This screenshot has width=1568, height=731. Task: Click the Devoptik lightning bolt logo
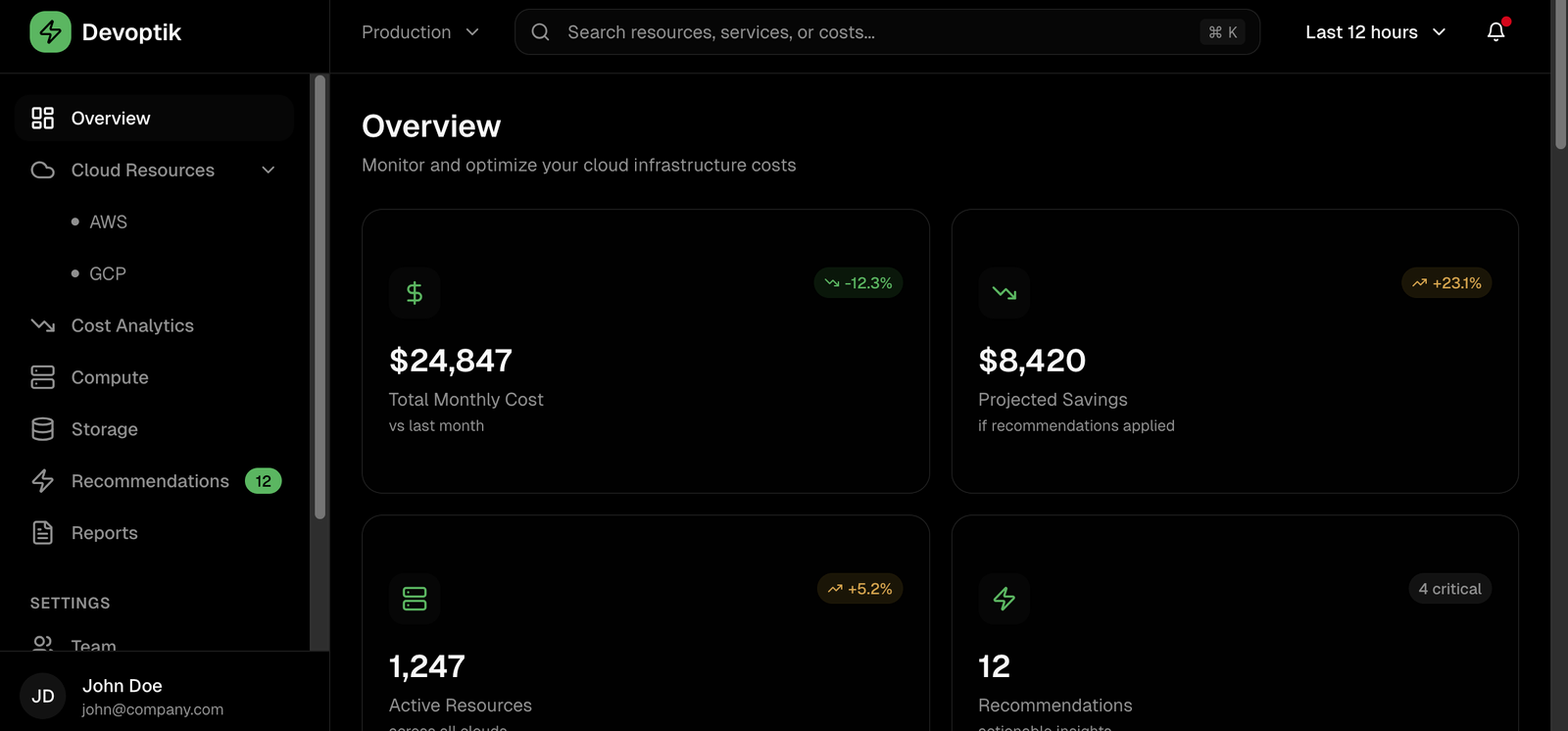[x=50, y=32]
